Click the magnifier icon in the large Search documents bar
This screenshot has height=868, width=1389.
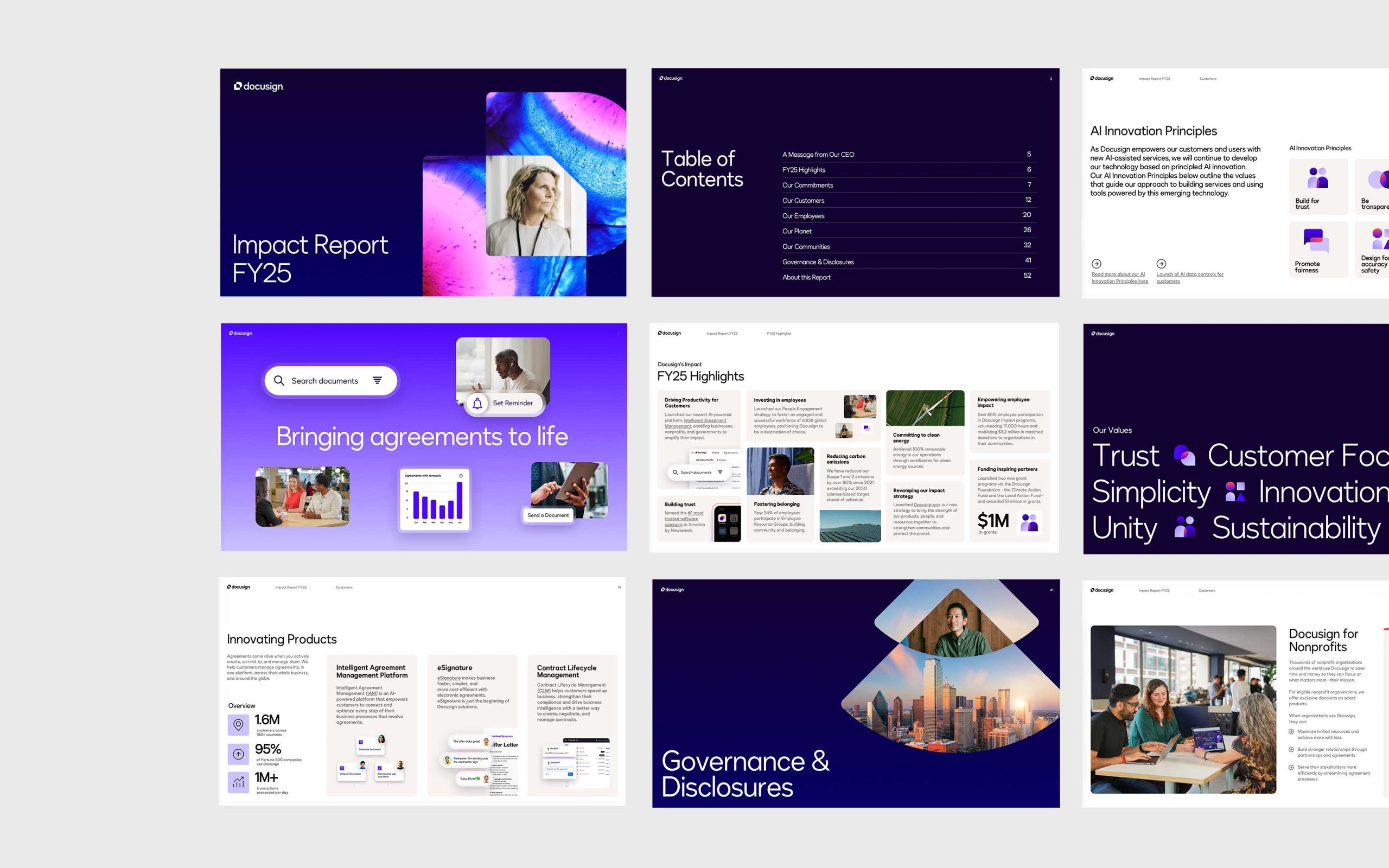click(x=279, y=381)
